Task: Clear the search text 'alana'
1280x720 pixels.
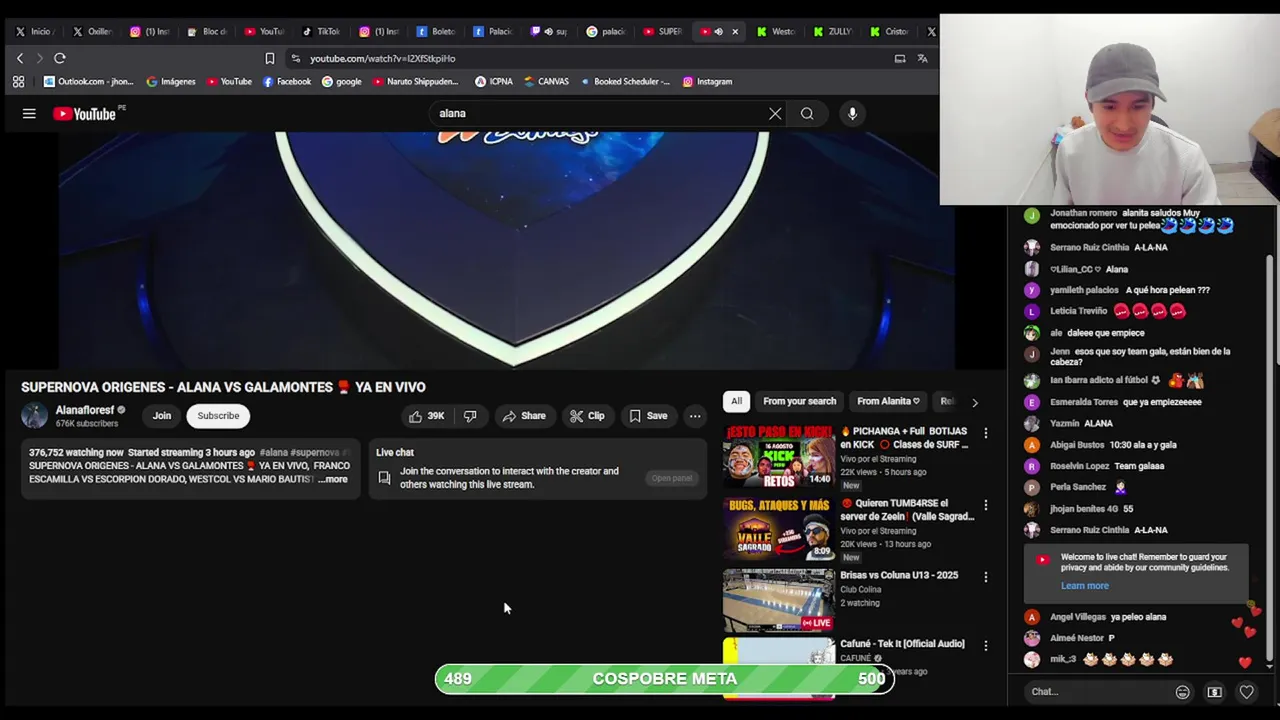Action: tap(775, 114)
